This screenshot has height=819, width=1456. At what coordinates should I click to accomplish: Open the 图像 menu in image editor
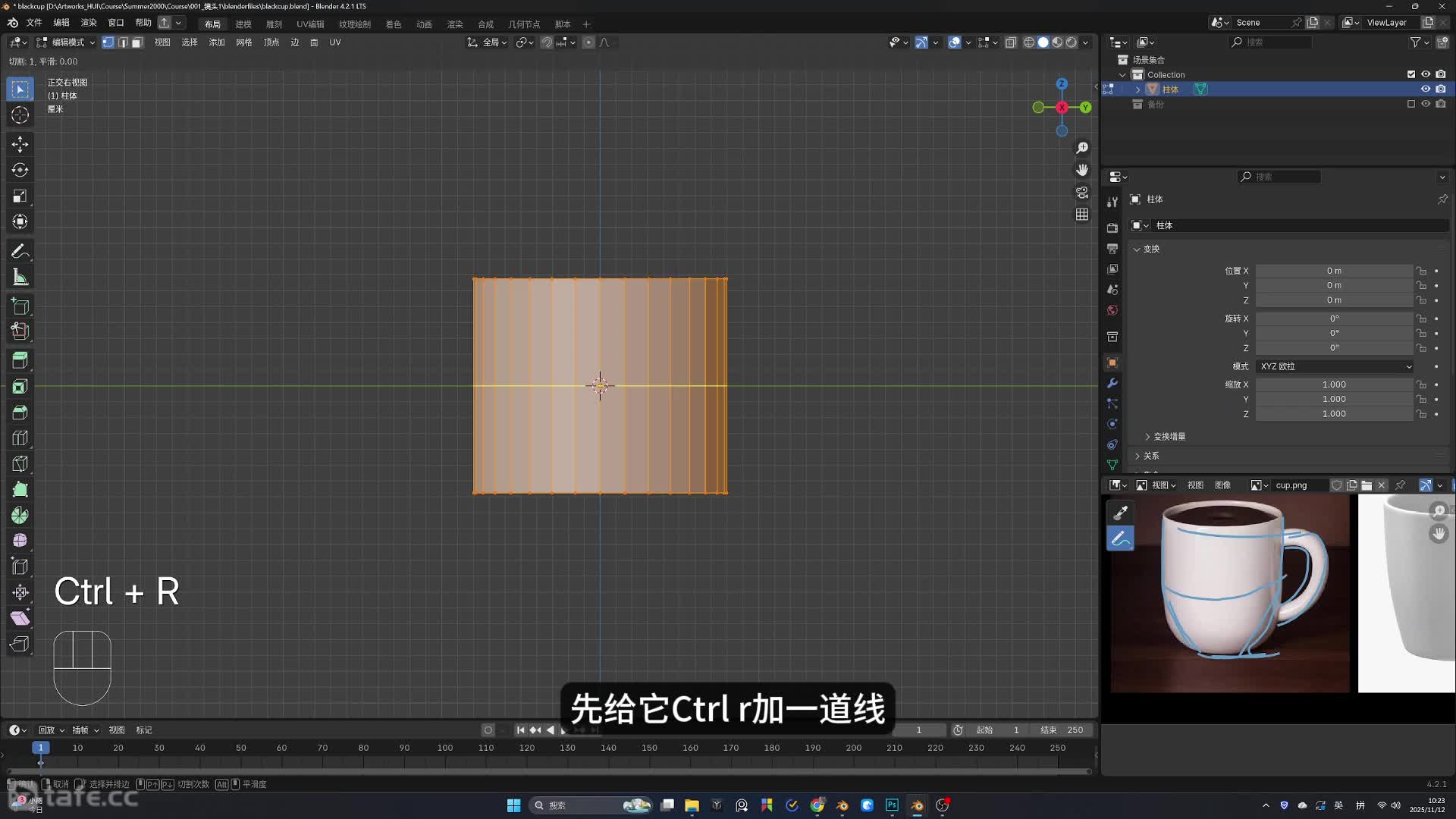pyautogui.click(x=1222, y=485)
